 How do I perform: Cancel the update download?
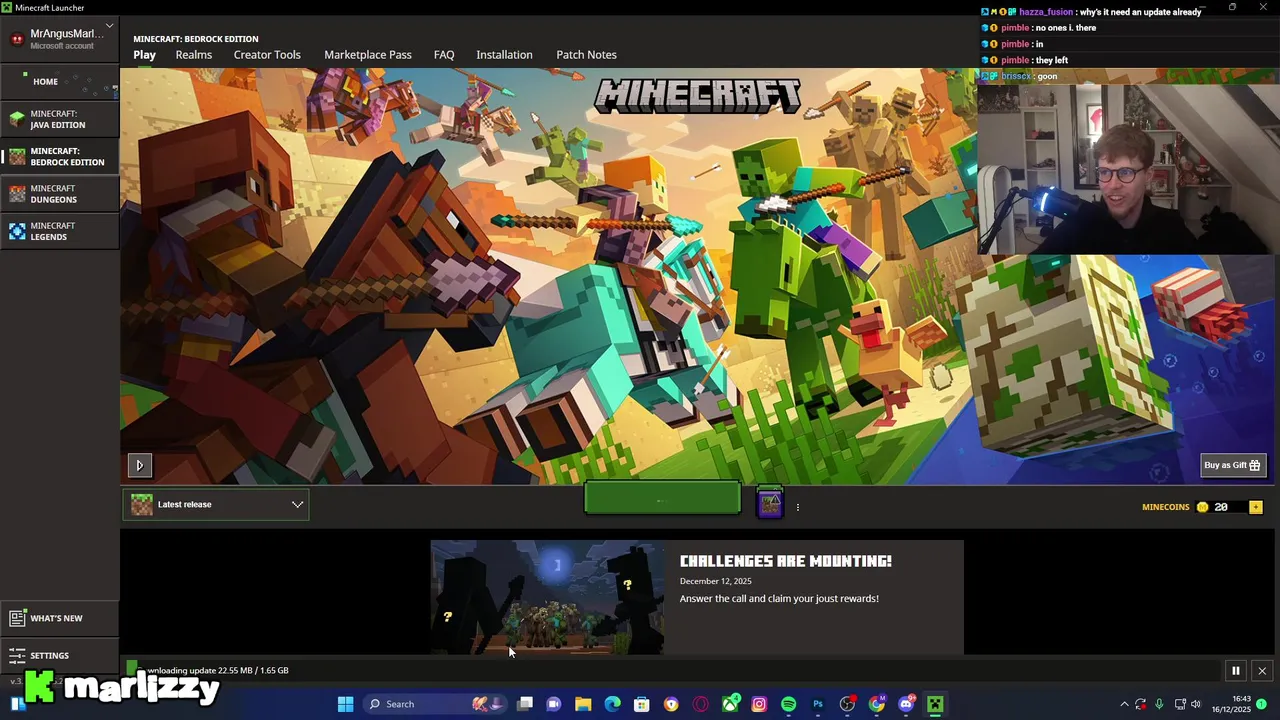click(1262, 671)
